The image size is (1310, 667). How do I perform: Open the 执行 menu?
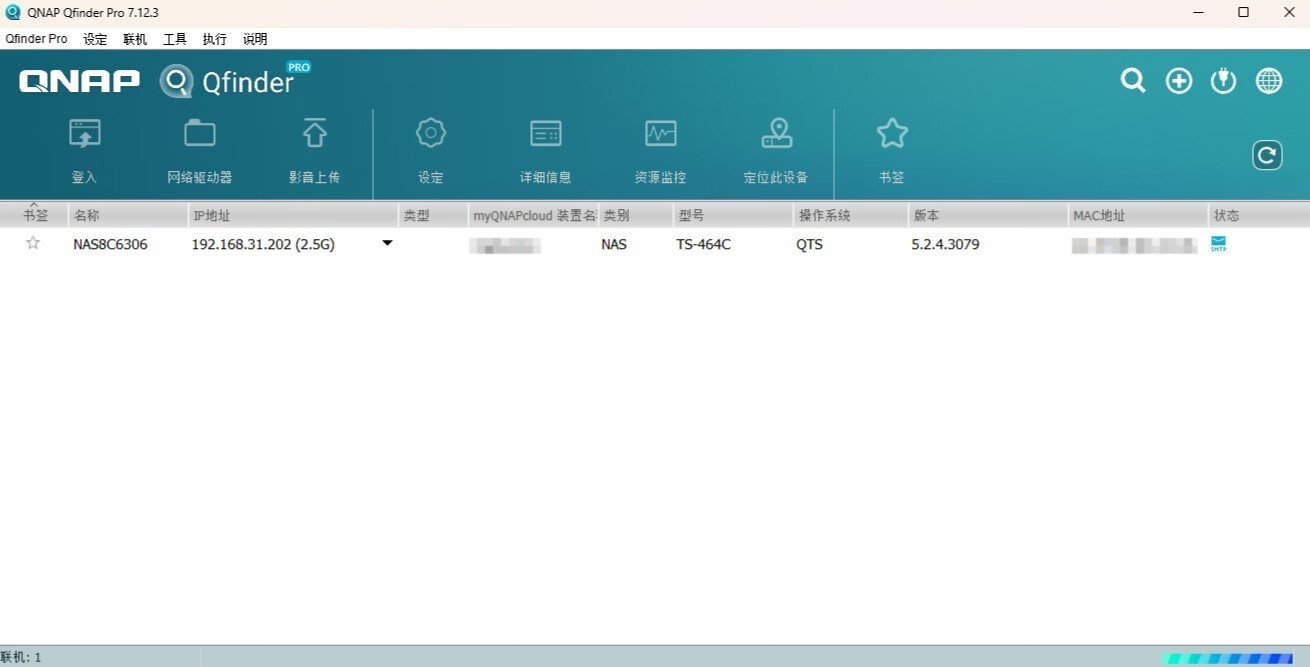click(x=215, y=39)
